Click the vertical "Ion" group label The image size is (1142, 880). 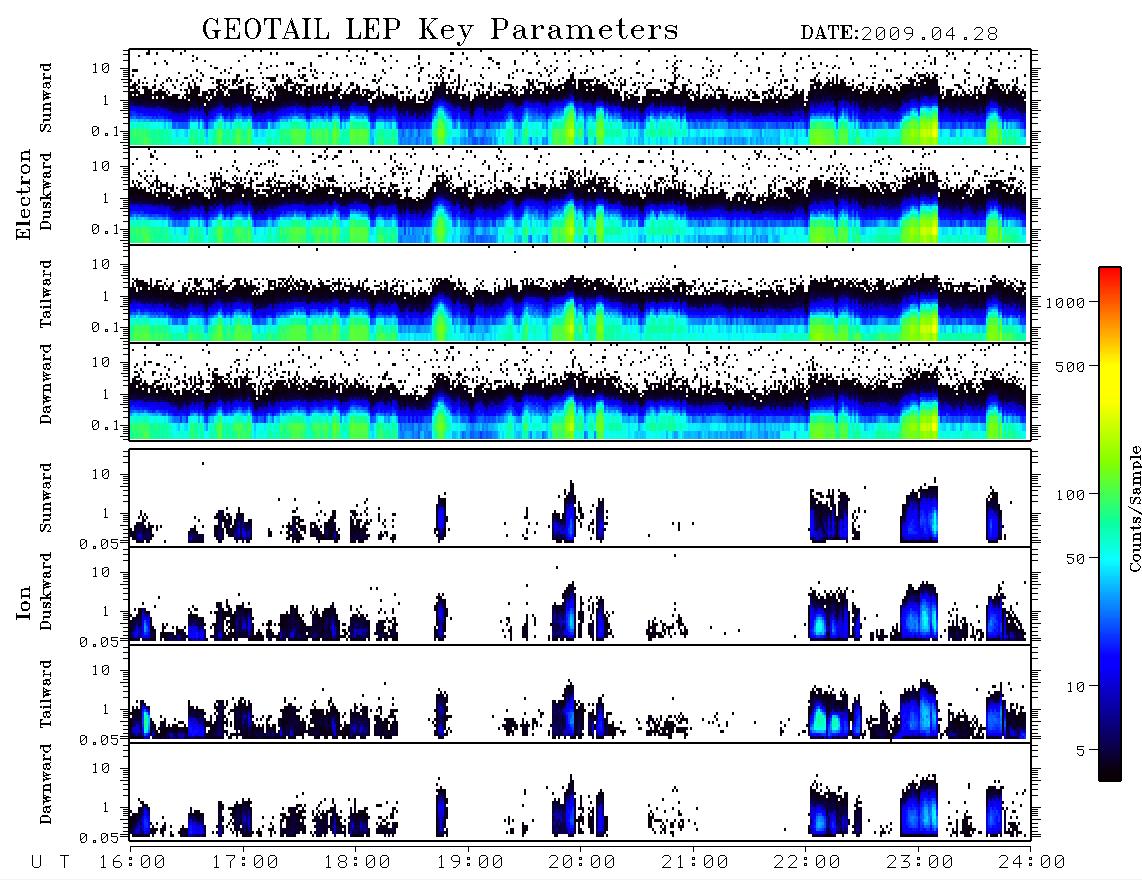pos(23,603)
